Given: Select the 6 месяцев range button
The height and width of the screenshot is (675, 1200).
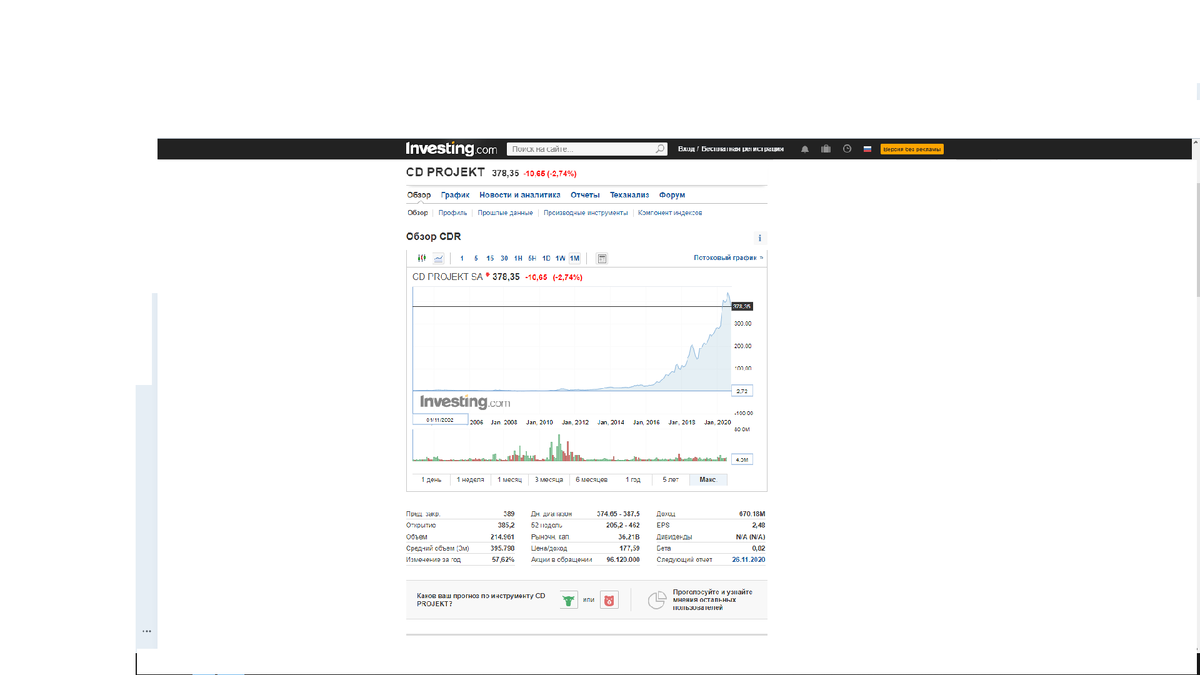Looking at the screenshot, I should [x=591, y=480].
